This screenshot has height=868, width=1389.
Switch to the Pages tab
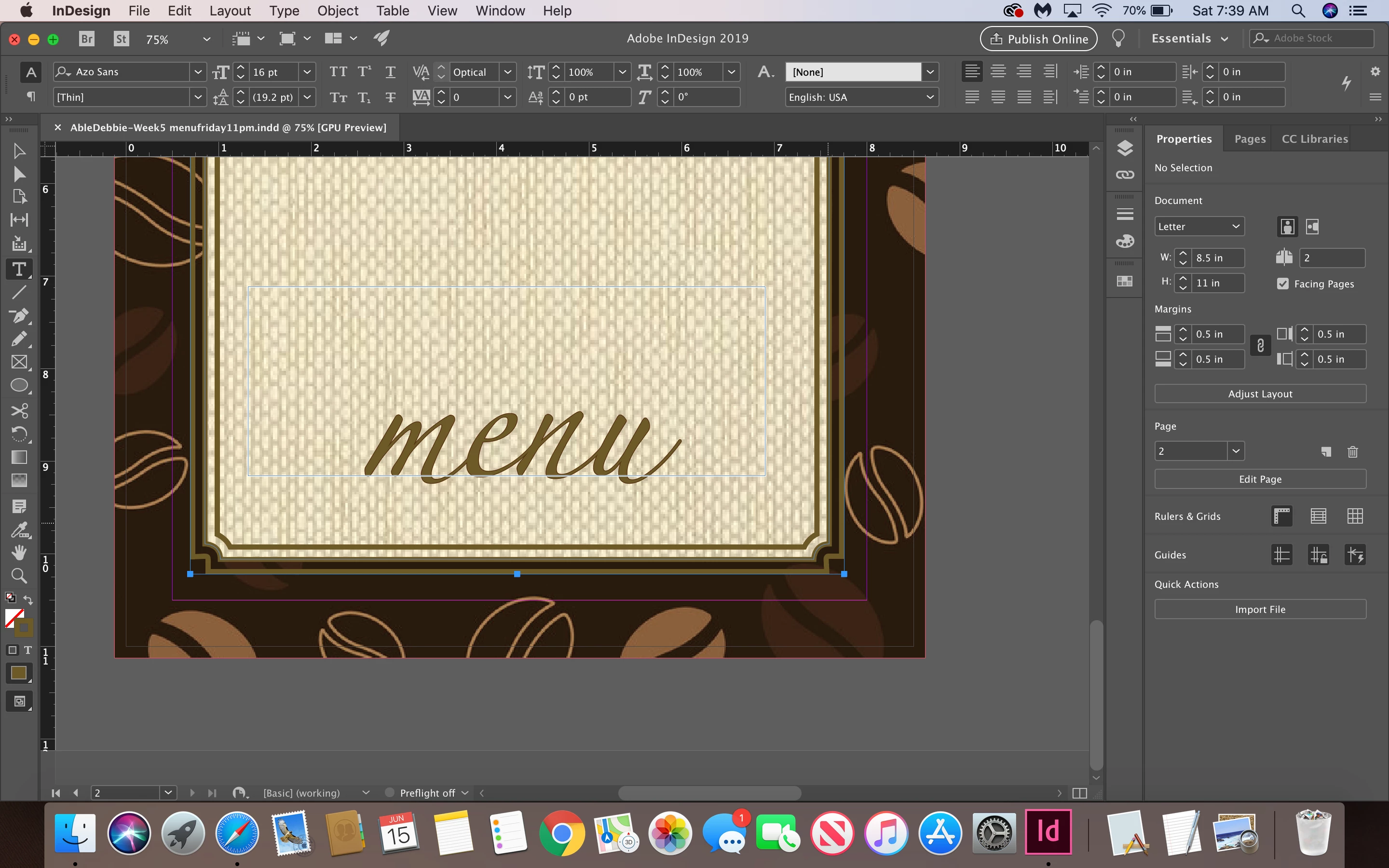pyautogui.click(x=1250, y=139)
